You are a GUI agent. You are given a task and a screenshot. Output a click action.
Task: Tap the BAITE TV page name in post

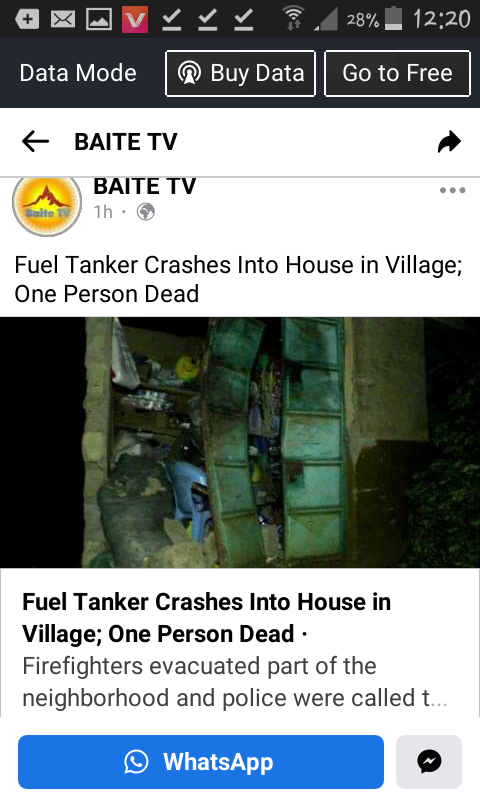(144, 186)
